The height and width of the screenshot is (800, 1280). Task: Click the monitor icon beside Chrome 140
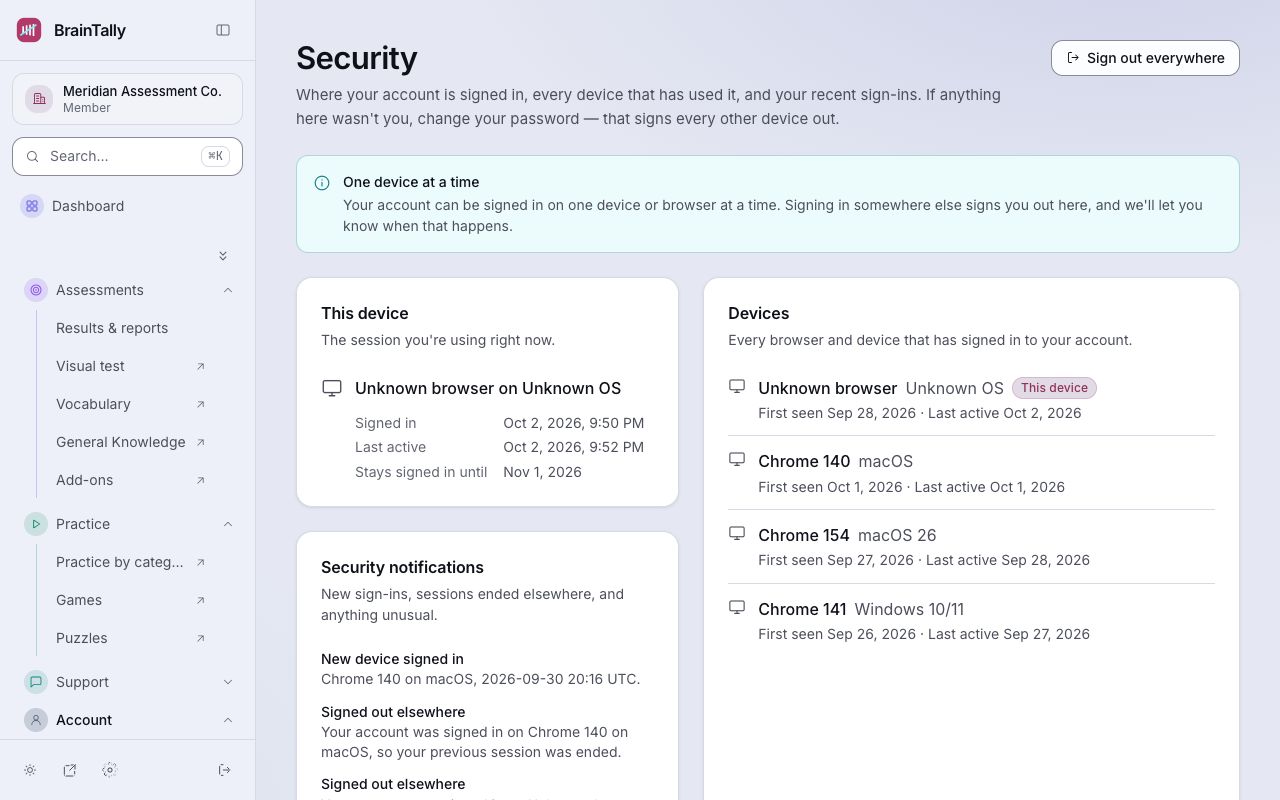[x=737, y=460]
